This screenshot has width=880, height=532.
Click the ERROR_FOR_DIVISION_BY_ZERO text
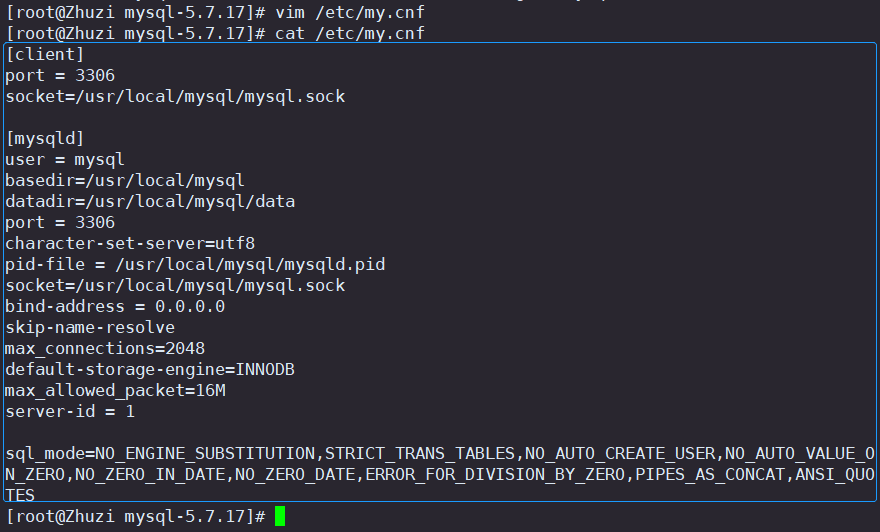(x=495, y=475)
